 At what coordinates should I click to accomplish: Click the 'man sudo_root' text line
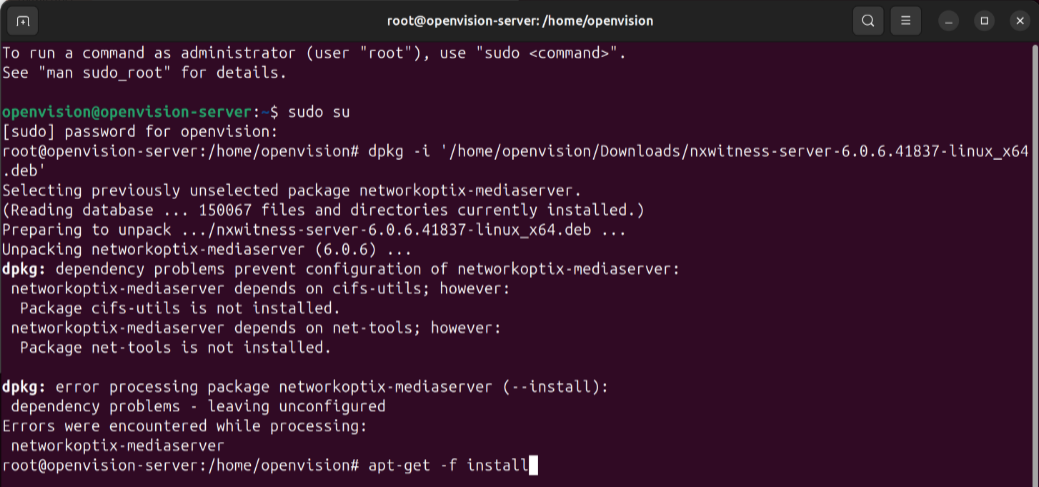pyautogui.click(x=144, y=73)
